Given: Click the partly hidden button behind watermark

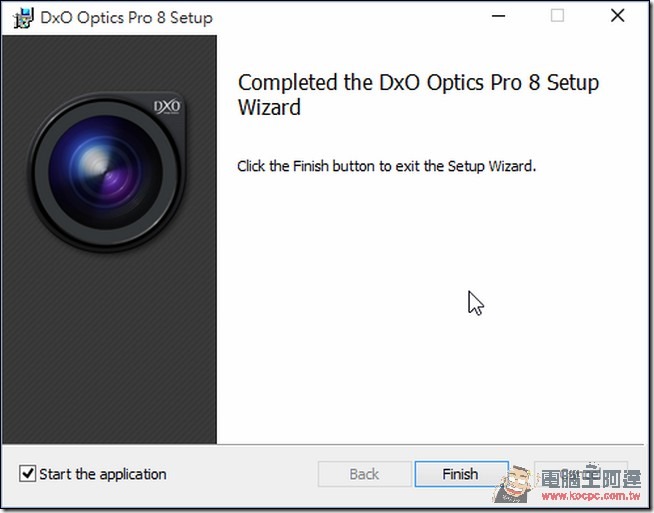Looking at the screenshot, I should 581,474.
